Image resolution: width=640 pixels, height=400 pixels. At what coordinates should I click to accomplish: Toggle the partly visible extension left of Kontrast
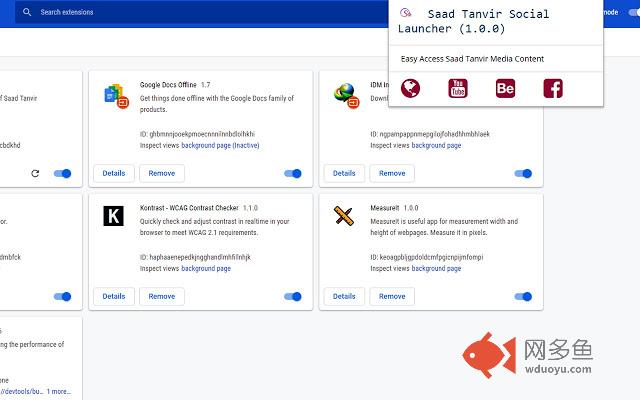tap(62, 297)
